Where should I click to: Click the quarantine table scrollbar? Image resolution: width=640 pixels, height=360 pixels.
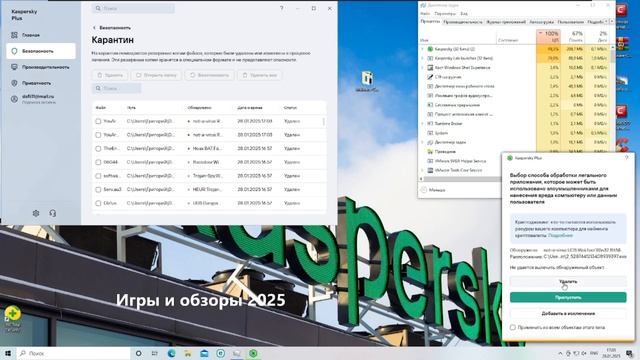point(324,122)
